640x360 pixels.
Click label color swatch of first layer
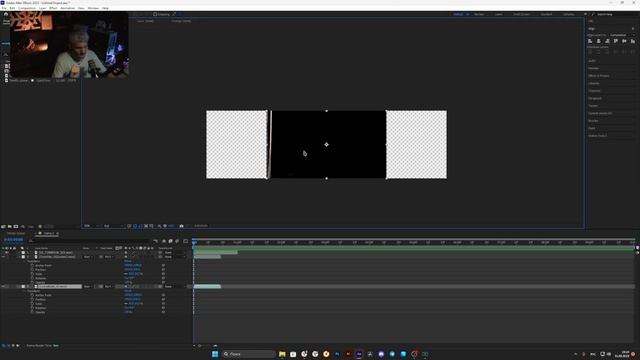pos(23,253)
